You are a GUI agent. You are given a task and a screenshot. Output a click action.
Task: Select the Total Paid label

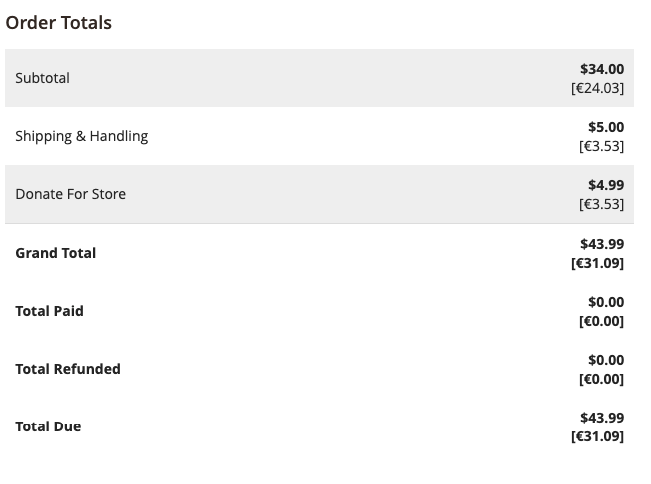click(x=49, y=311)
